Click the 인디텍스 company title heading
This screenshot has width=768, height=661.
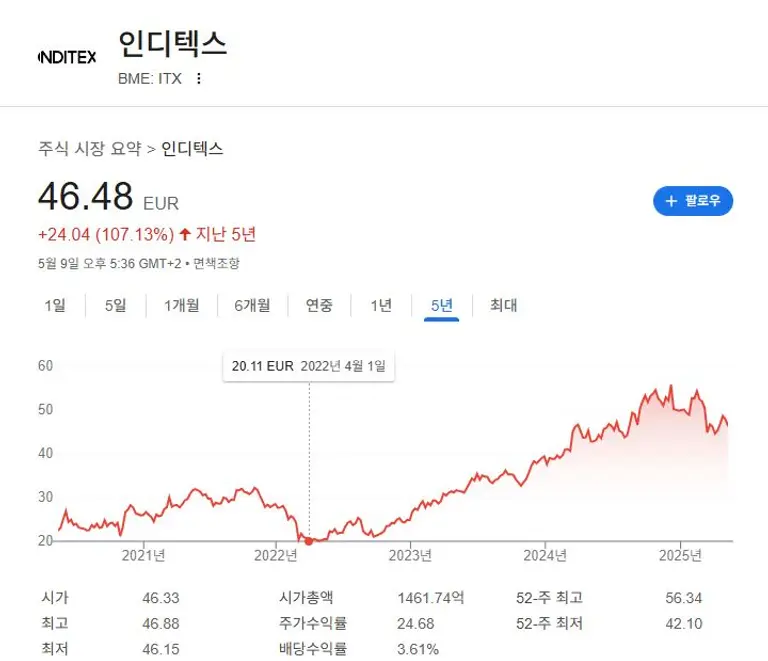pos(172,43)
